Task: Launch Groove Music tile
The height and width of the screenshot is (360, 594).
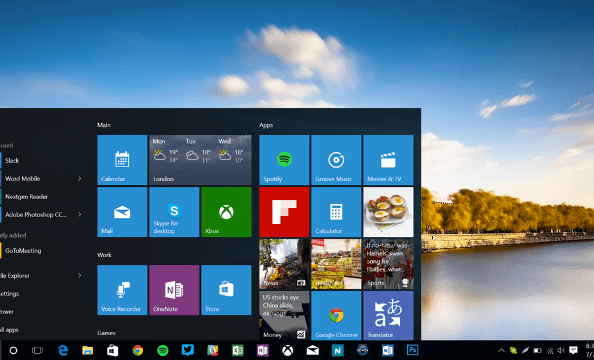Action: (x=336, y=160)
